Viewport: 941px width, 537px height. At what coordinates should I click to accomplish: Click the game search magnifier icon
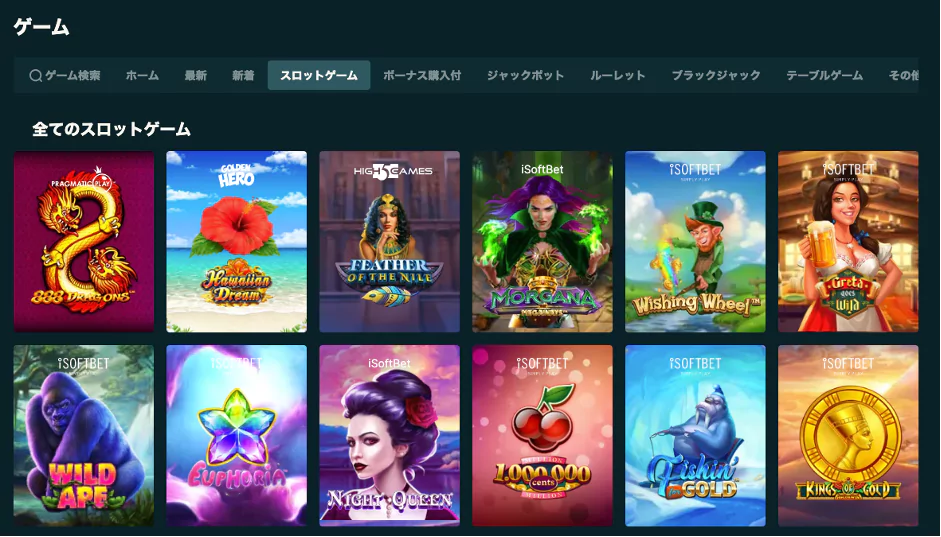pyautogui.click(x=35, y=76)
